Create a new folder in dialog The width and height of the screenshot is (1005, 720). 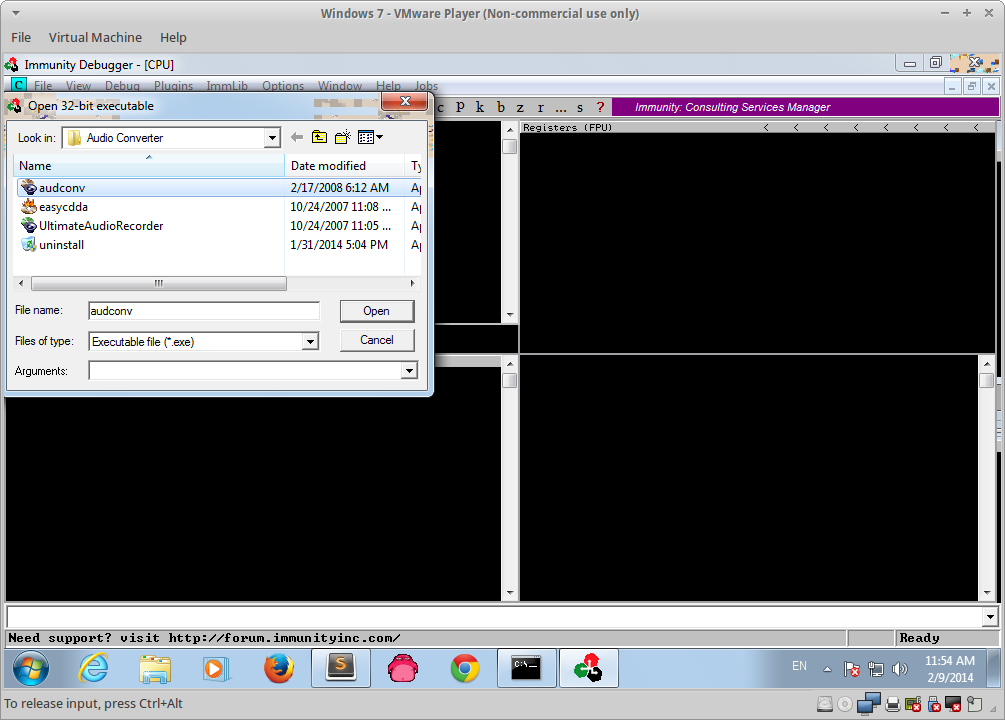343,137
